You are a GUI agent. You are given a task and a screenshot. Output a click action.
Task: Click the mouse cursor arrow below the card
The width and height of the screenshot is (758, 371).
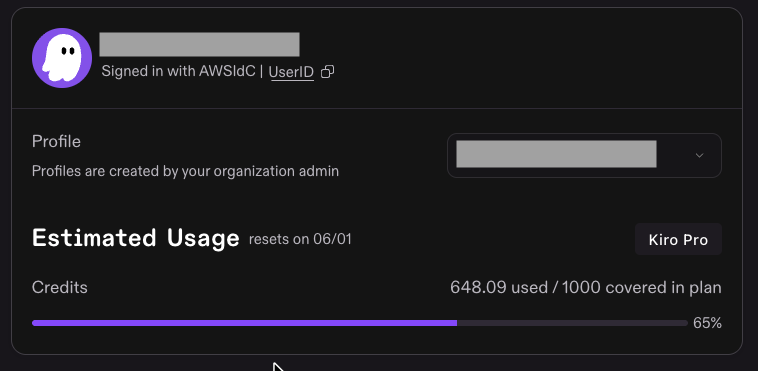[x=278, y=367]
